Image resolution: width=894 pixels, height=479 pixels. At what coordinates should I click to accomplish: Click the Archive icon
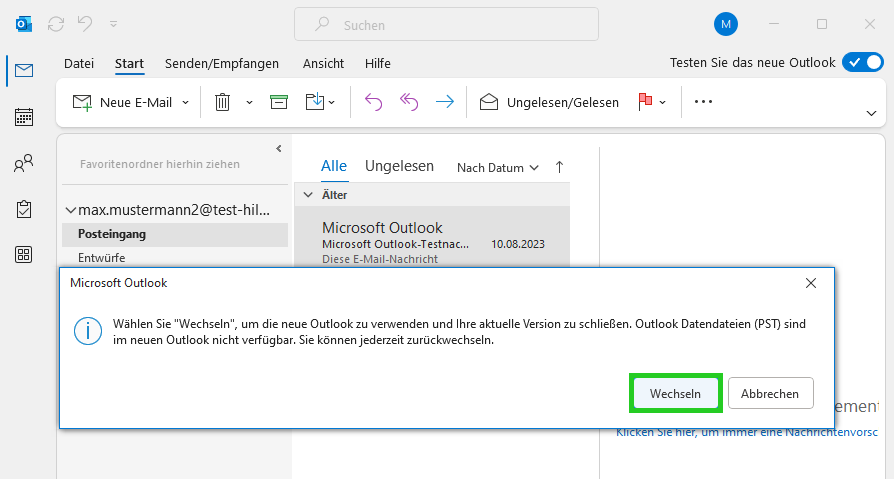[x=279, y=103]
